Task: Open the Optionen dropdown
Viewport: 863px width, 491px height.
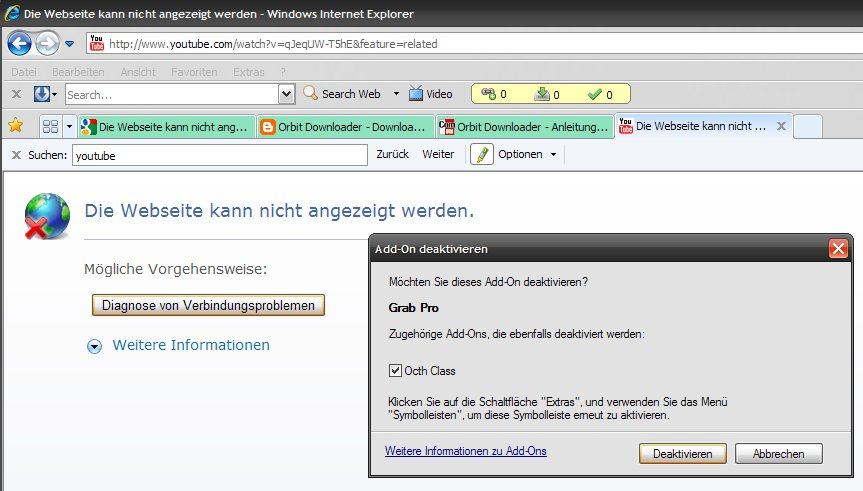Action: [x=527, y=154]
